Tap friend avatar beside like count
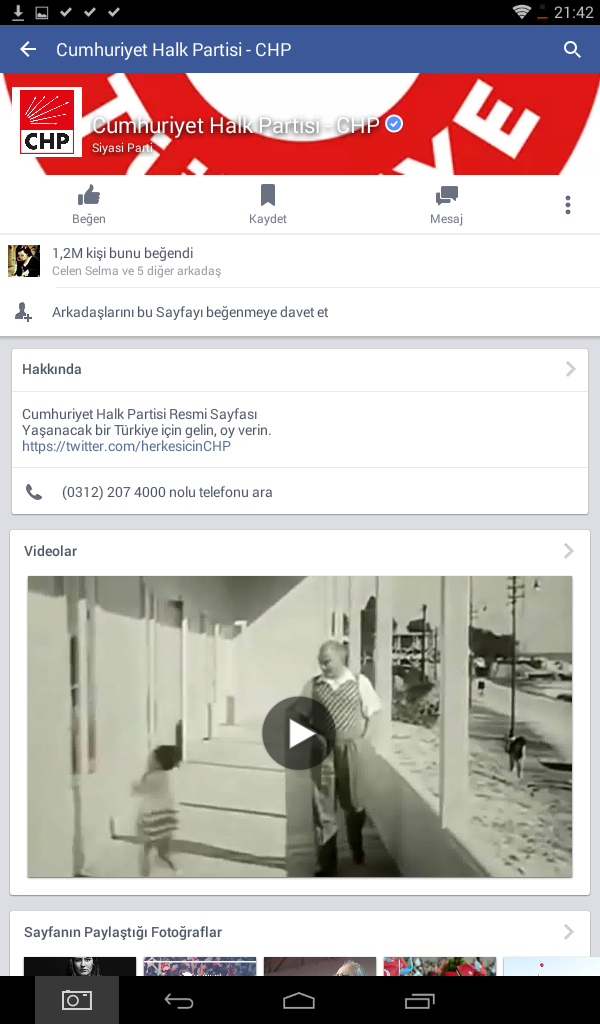 (x=24, y=261)
